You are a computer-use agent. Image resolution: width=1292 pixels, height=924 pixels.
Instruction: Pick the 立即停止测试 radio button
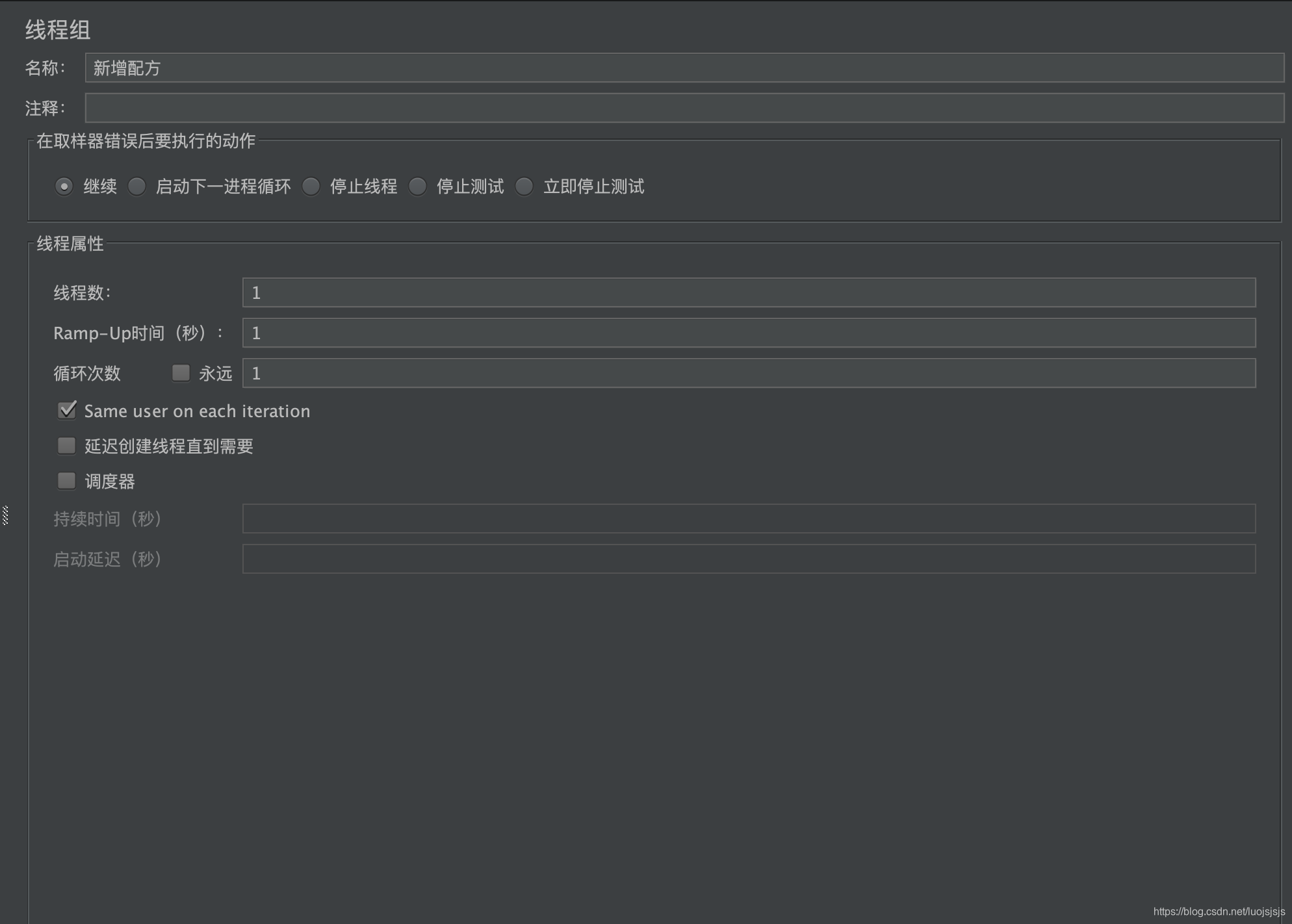pos(524,186)
